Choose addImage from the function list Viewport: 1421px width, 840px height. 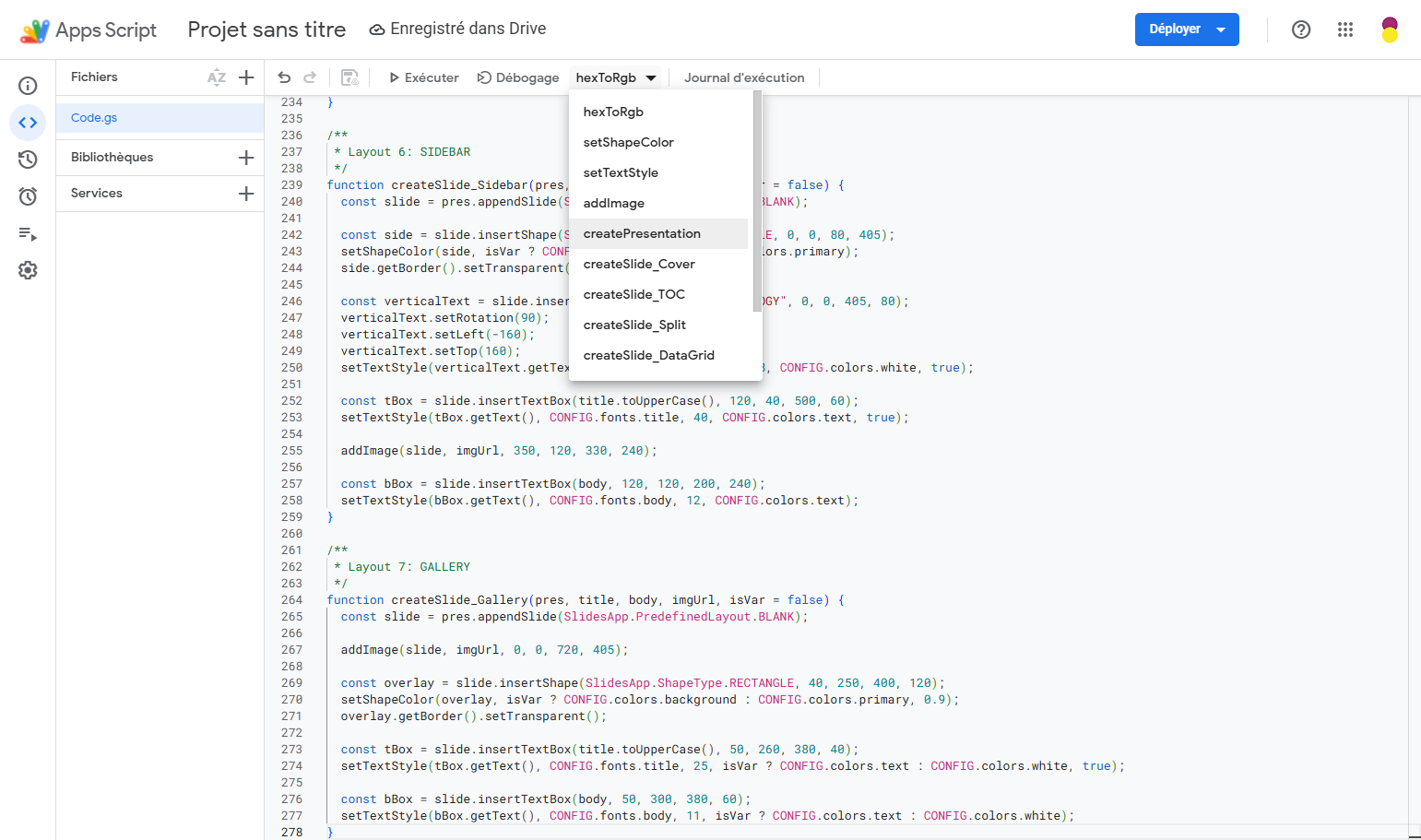(658, 203)
